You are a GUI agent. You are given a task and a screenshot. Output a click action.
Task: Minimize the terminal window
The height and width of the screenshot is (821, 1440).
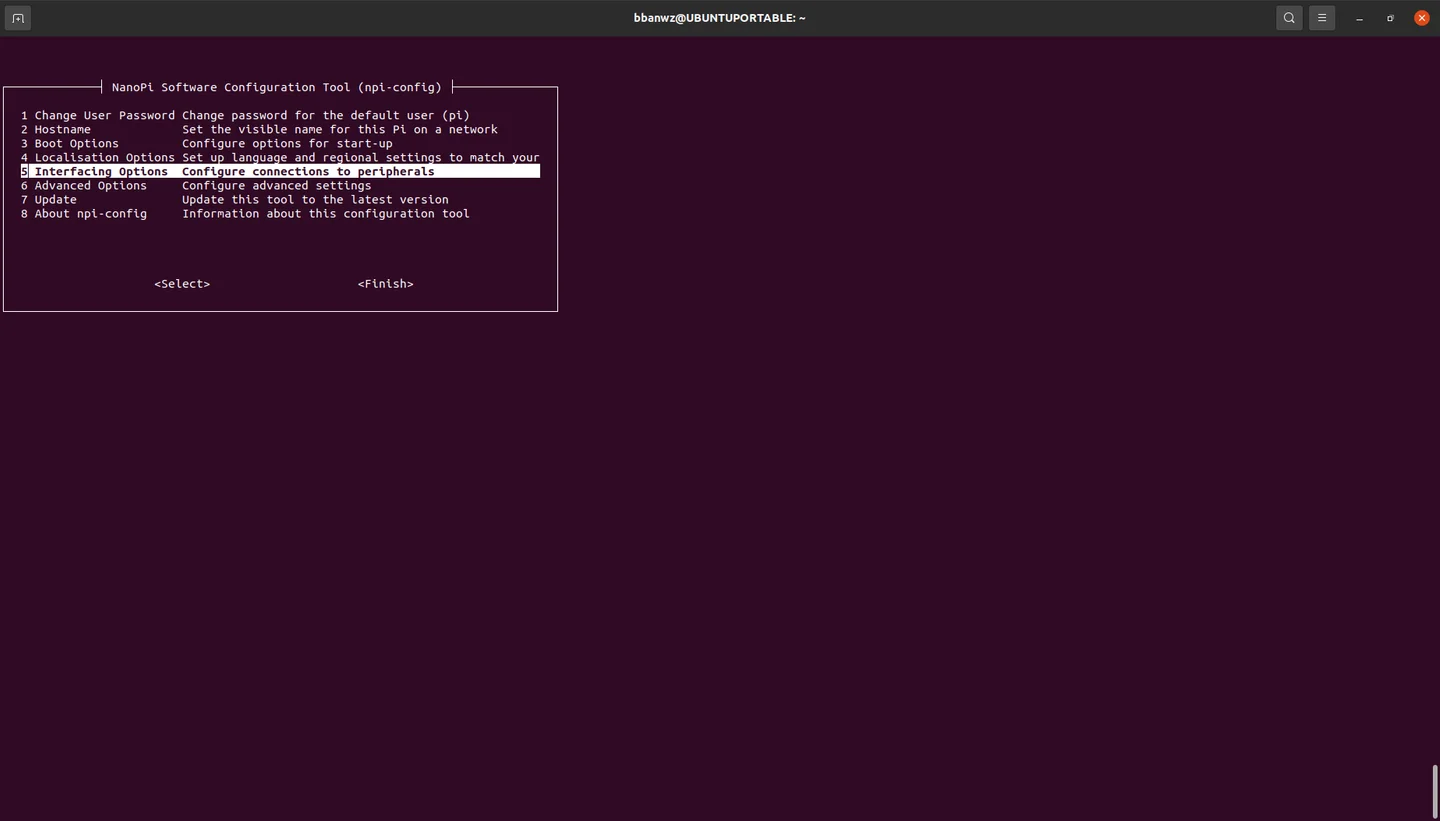pos(1359,18)
